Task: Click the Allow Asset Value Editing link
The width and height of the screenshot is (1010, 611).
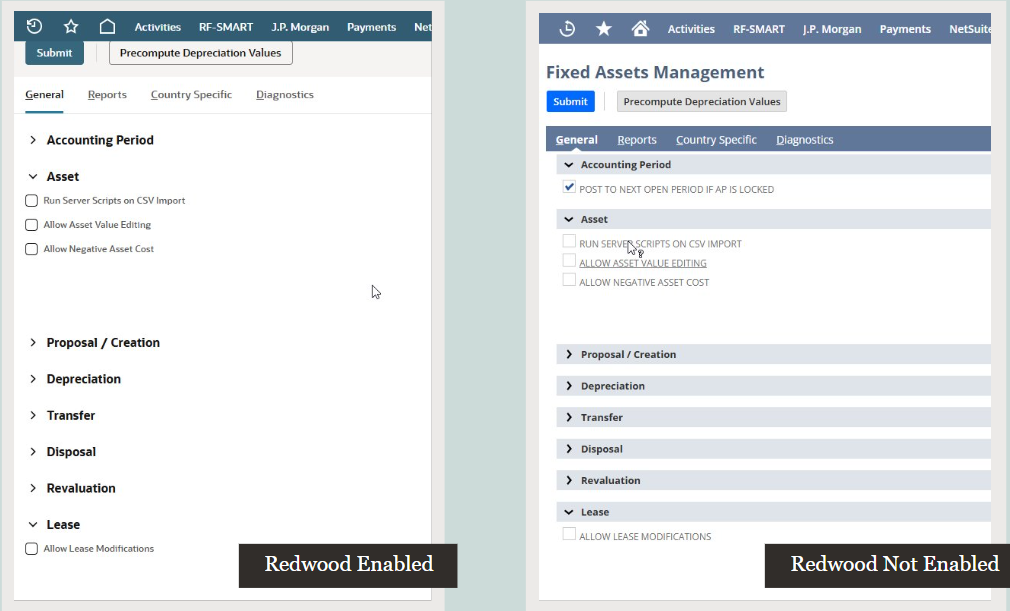Action: [x=643, y=263]
